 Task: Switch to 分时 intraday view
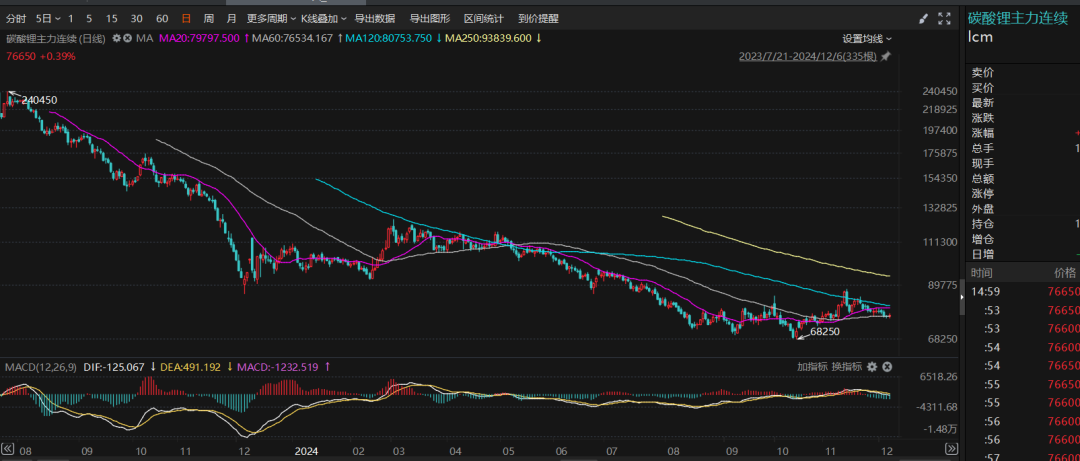[x=16, y=18]
